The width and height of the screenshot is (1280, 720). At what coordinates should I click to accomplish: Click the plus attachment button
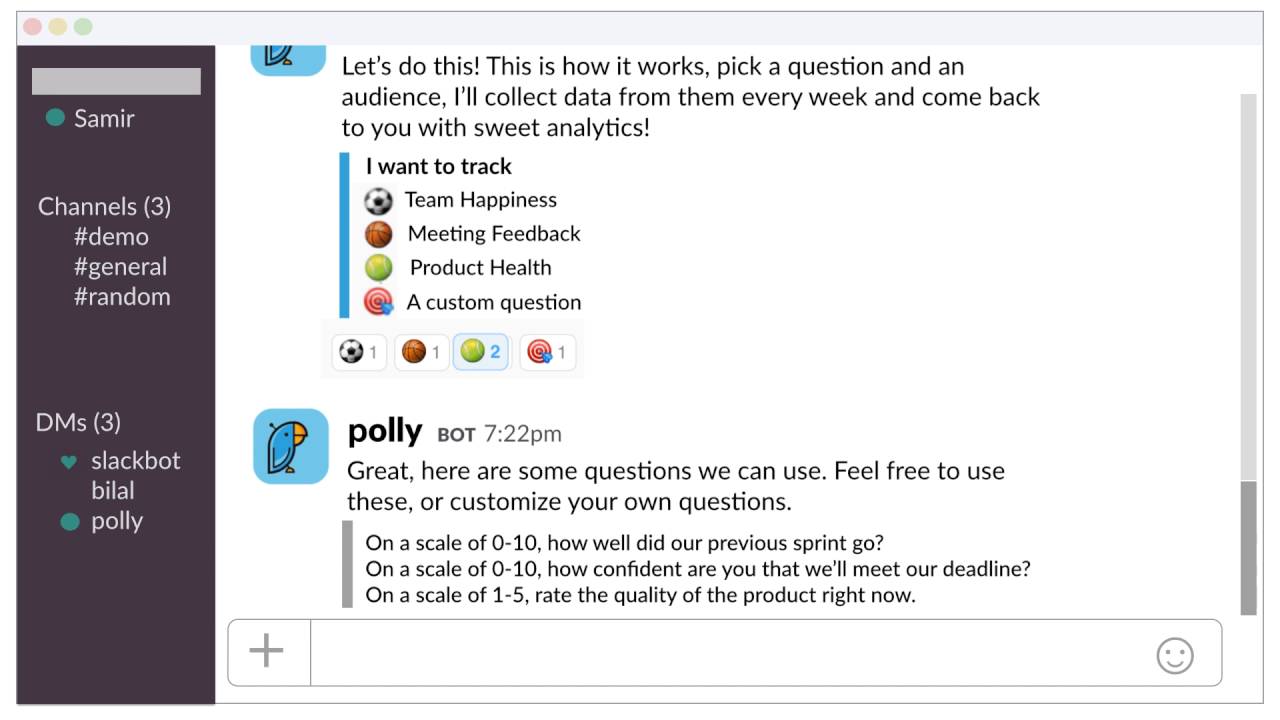pyautogui.click(x=267, y=652)
